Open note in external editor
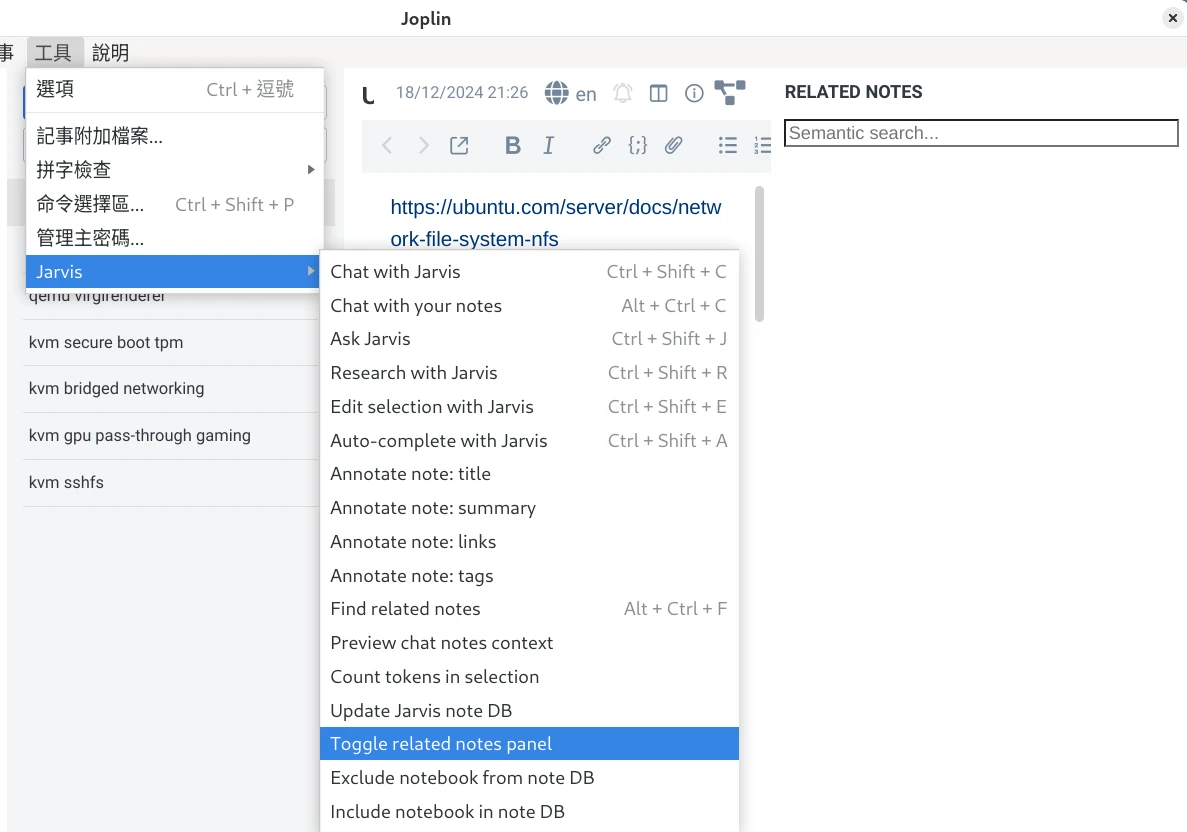Image resolution: width=1187 pixels, height=832 pixels. pos(459,145)
